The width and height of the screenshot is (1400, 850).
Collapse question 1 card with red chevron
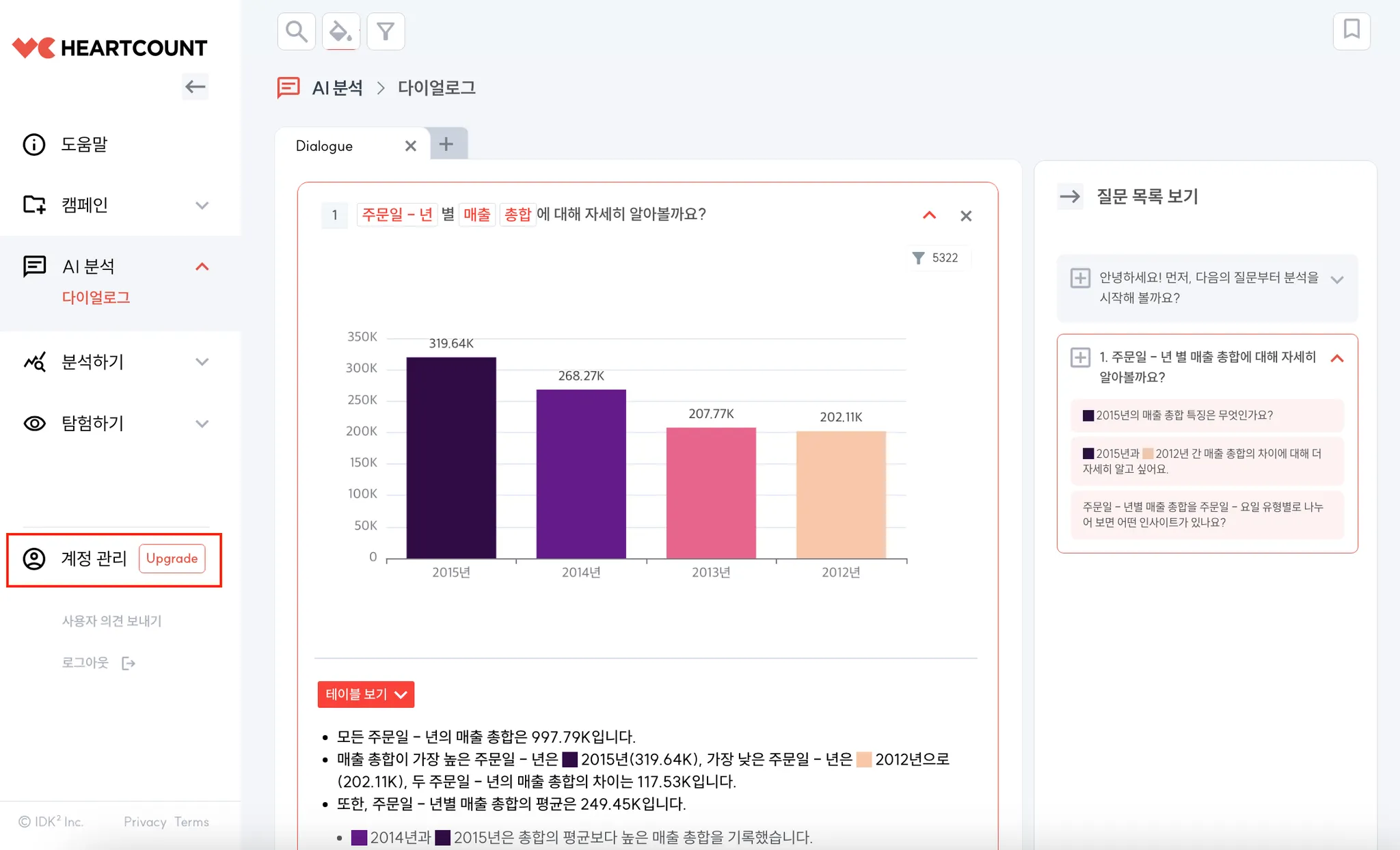click(929, 215)
